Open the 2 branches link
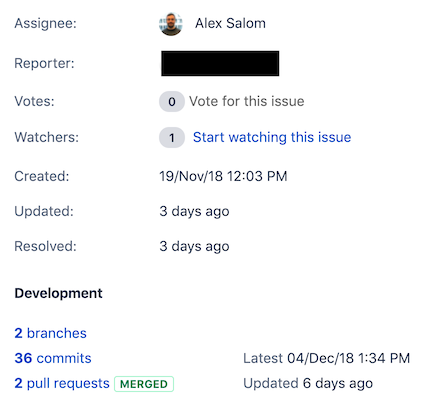The width and height of the screenshot is (425, 403). pyautogui.click(x=50, y=333)
